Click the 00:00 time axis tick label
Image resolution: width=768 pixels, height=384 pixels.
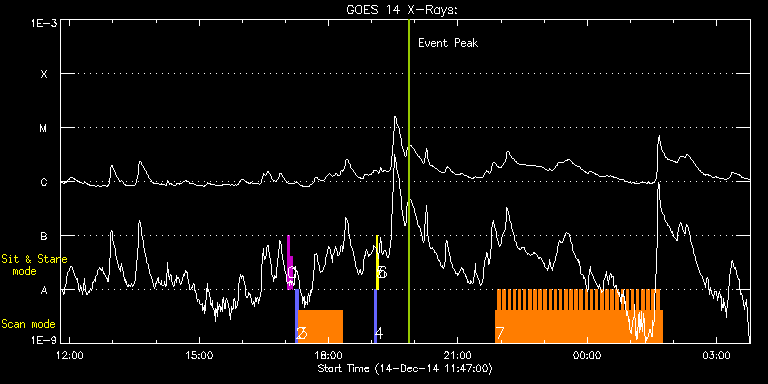587,354
